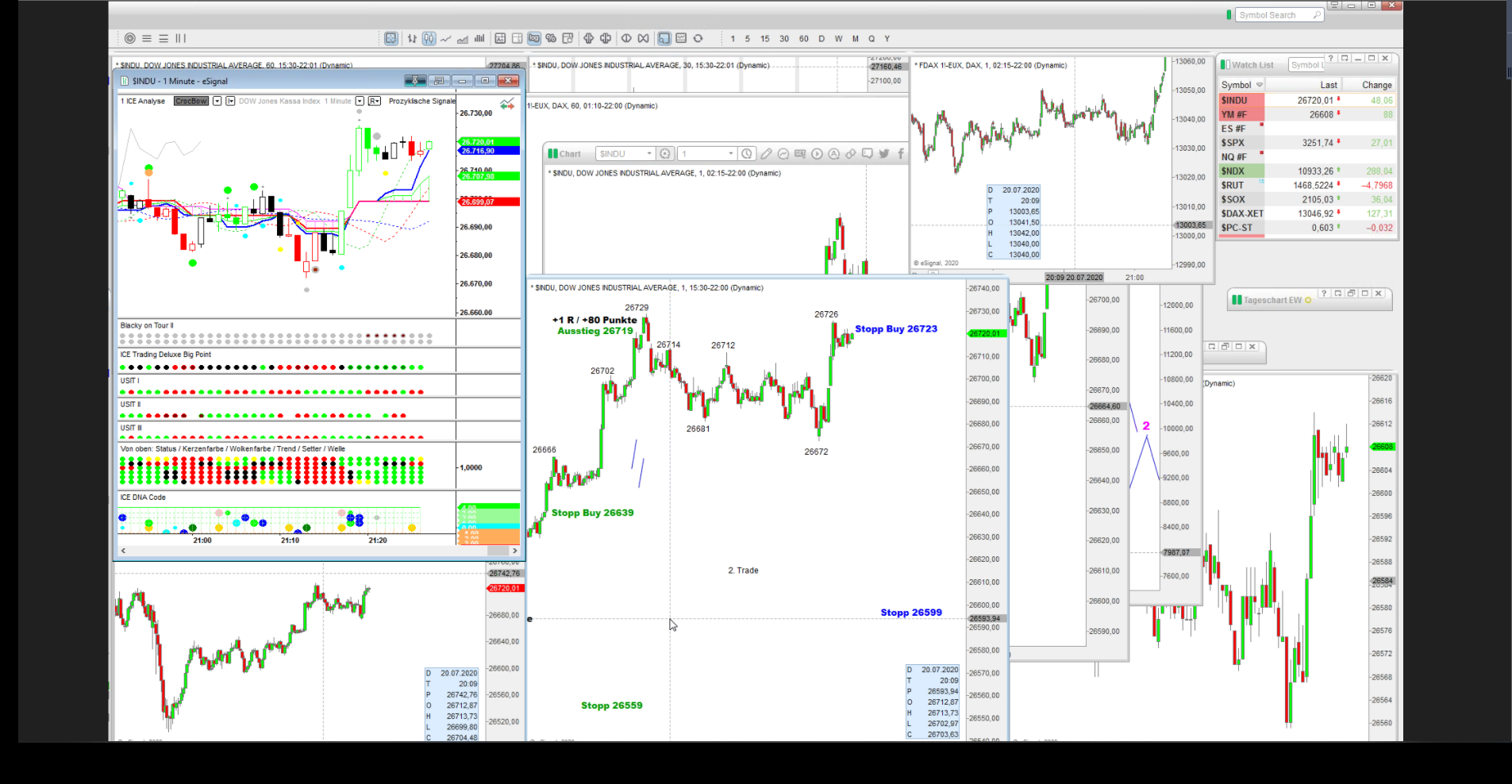1512x784 pixels.
Task: Toggle the pin button on $INDU eSignal window
Action: tap(415, 81)
